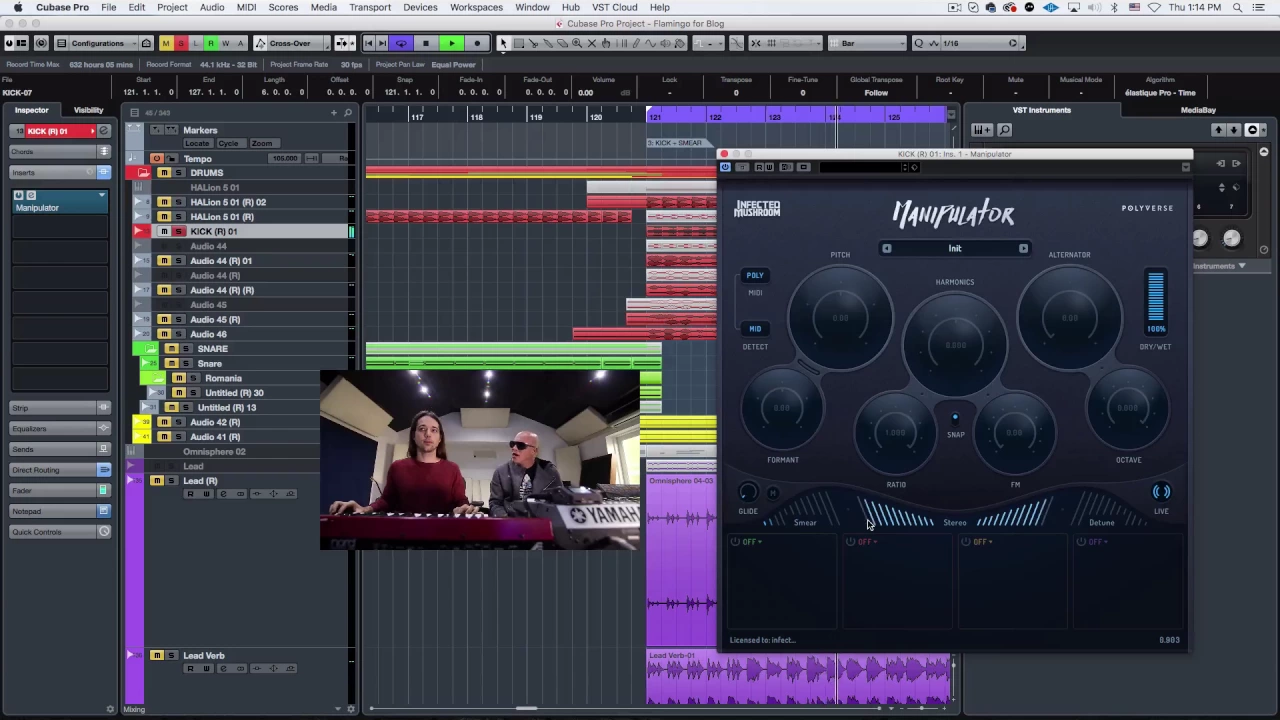Toggle the SNAP switch in Manipulator
Image resolution: width=1280 pixels, height=720 pixels.
[955, 418]
